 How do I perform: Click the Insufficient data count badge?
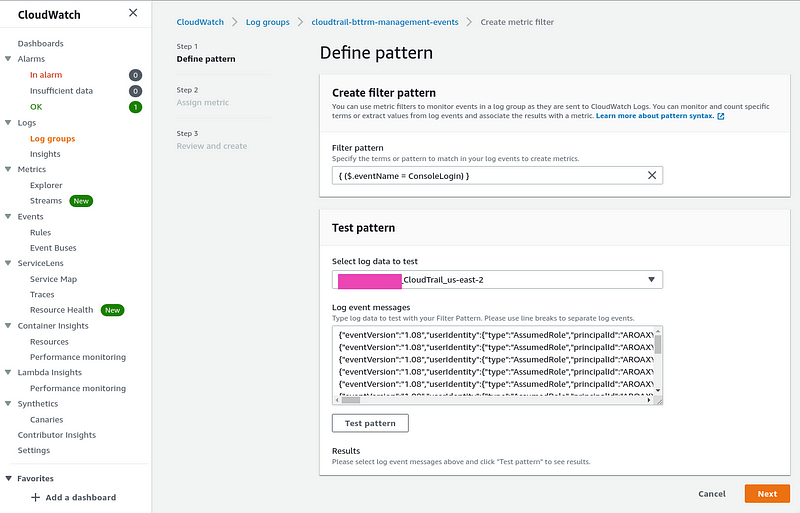(135, 91)
